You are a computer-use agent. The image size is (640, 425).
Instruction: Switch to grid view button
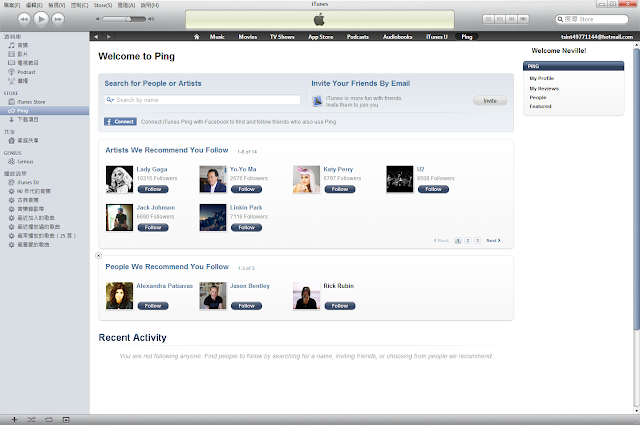pyautogui.click(x=511, y=19)
